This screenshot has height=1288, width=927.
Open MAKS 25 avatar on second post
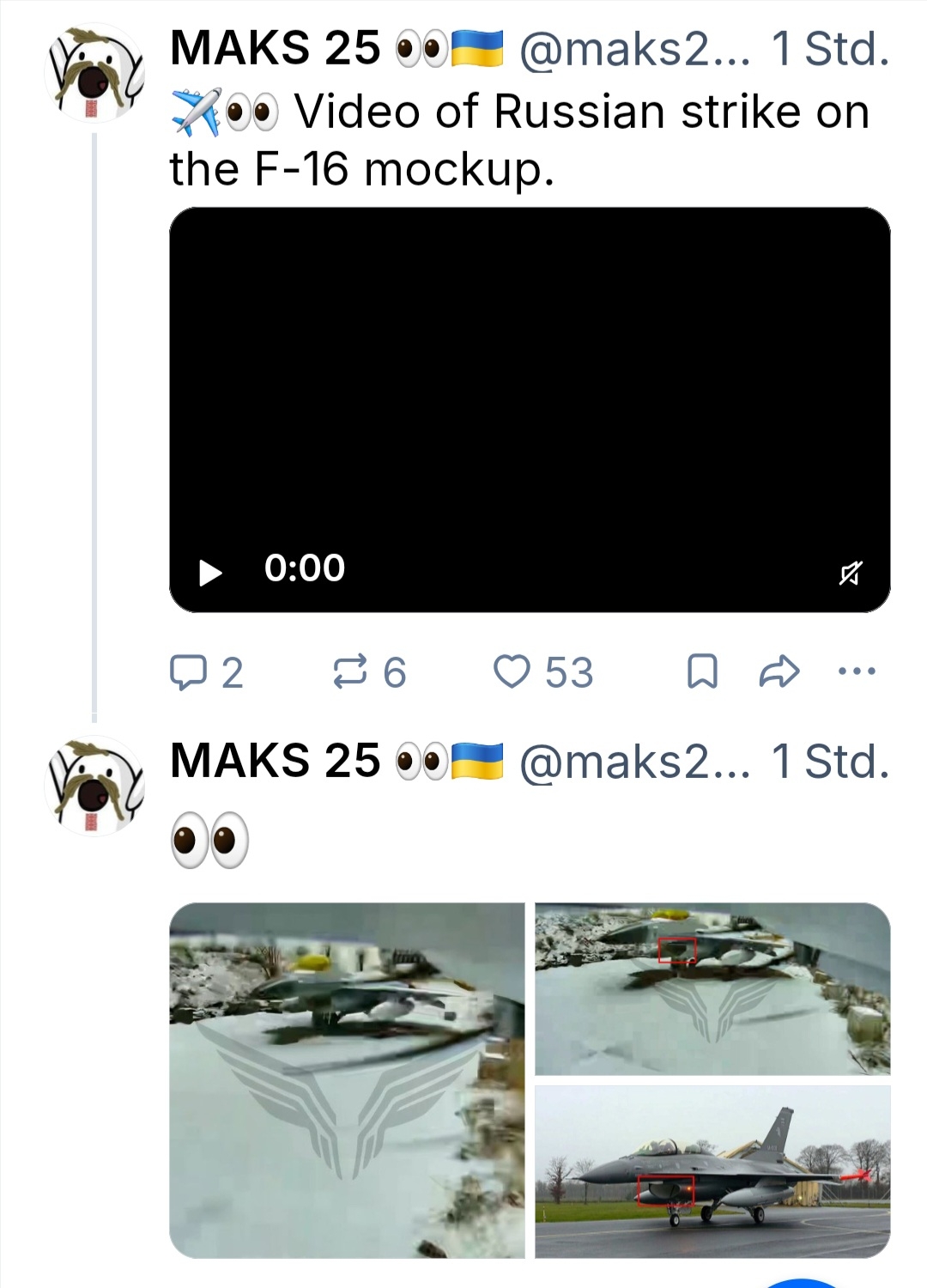click(94, 786)
